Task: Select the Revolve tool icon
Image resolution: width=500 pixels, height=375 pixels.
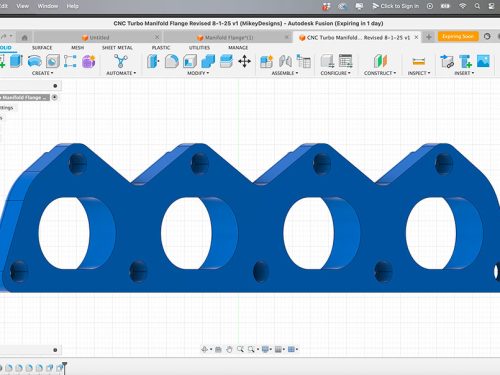Action: pyautogui.click(x=34, y=61)
